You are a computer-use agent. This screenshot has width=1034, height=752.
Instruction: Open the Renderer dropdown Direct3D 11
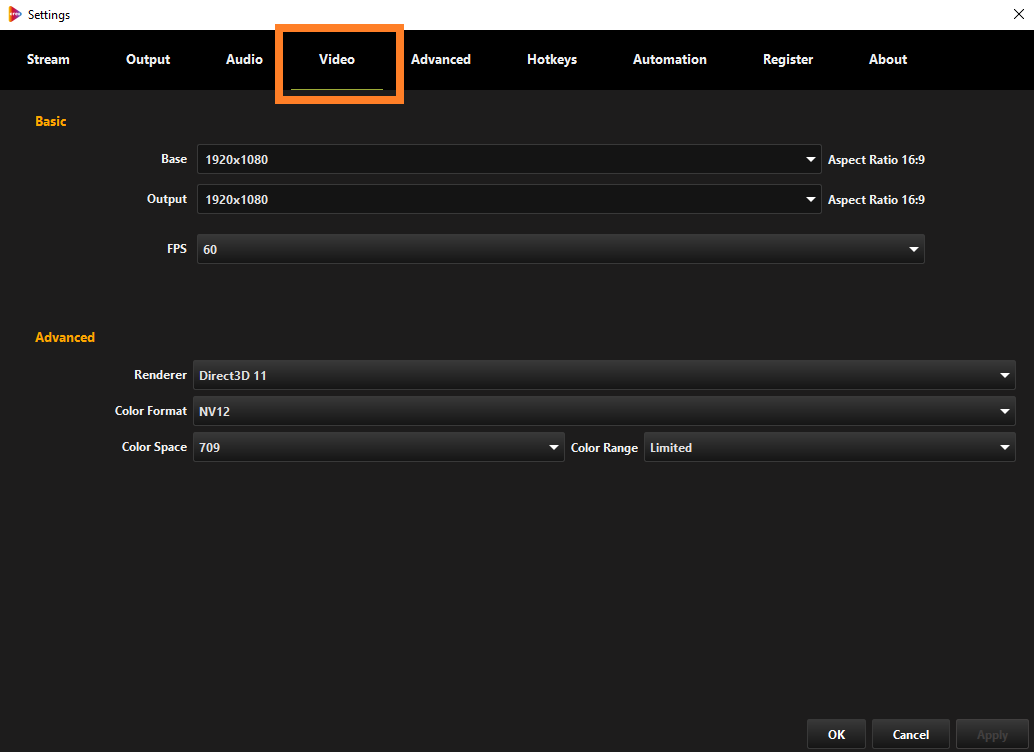click(604, 375)
